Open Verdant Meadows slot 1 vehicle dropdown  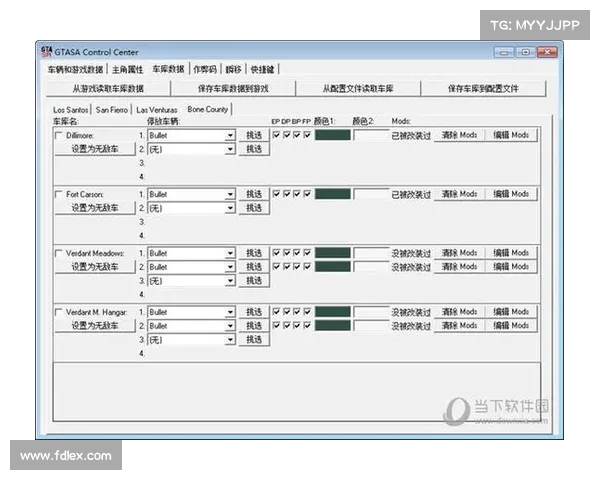[230, 253]
